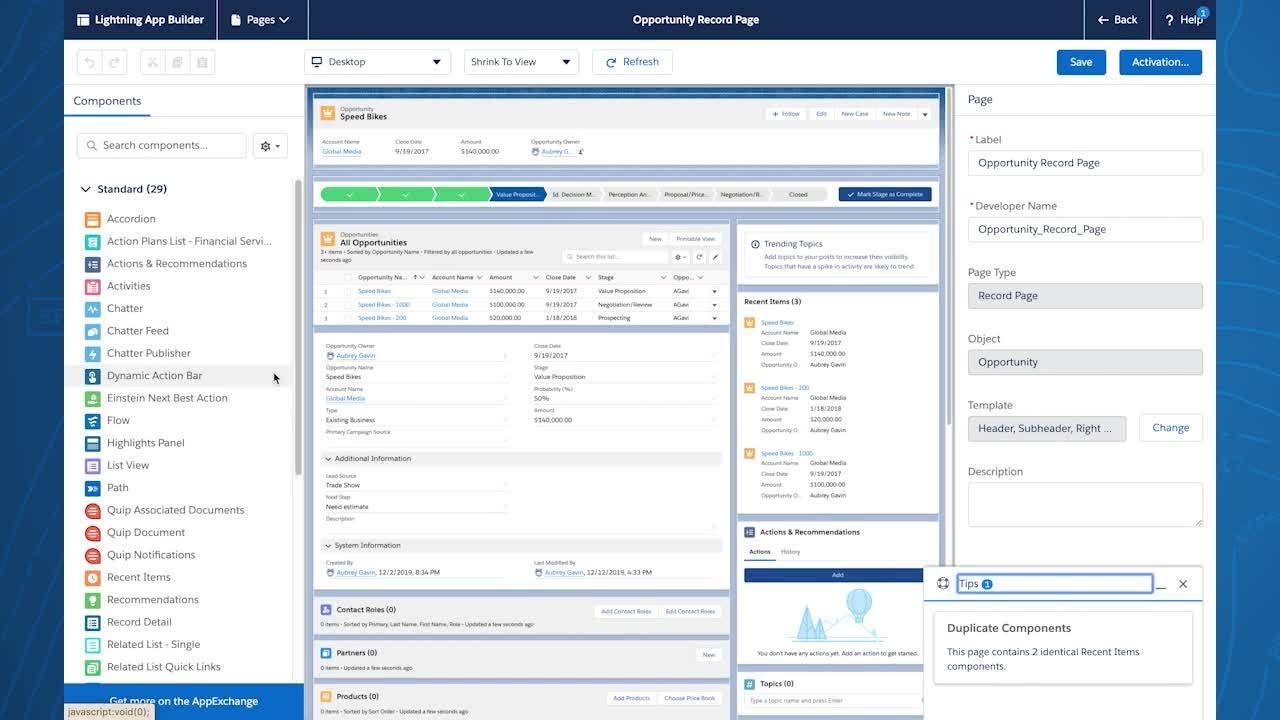The image size is (1280, 720).
Task: Select the Chatter Feed component icon
Action: coord(92,331)
